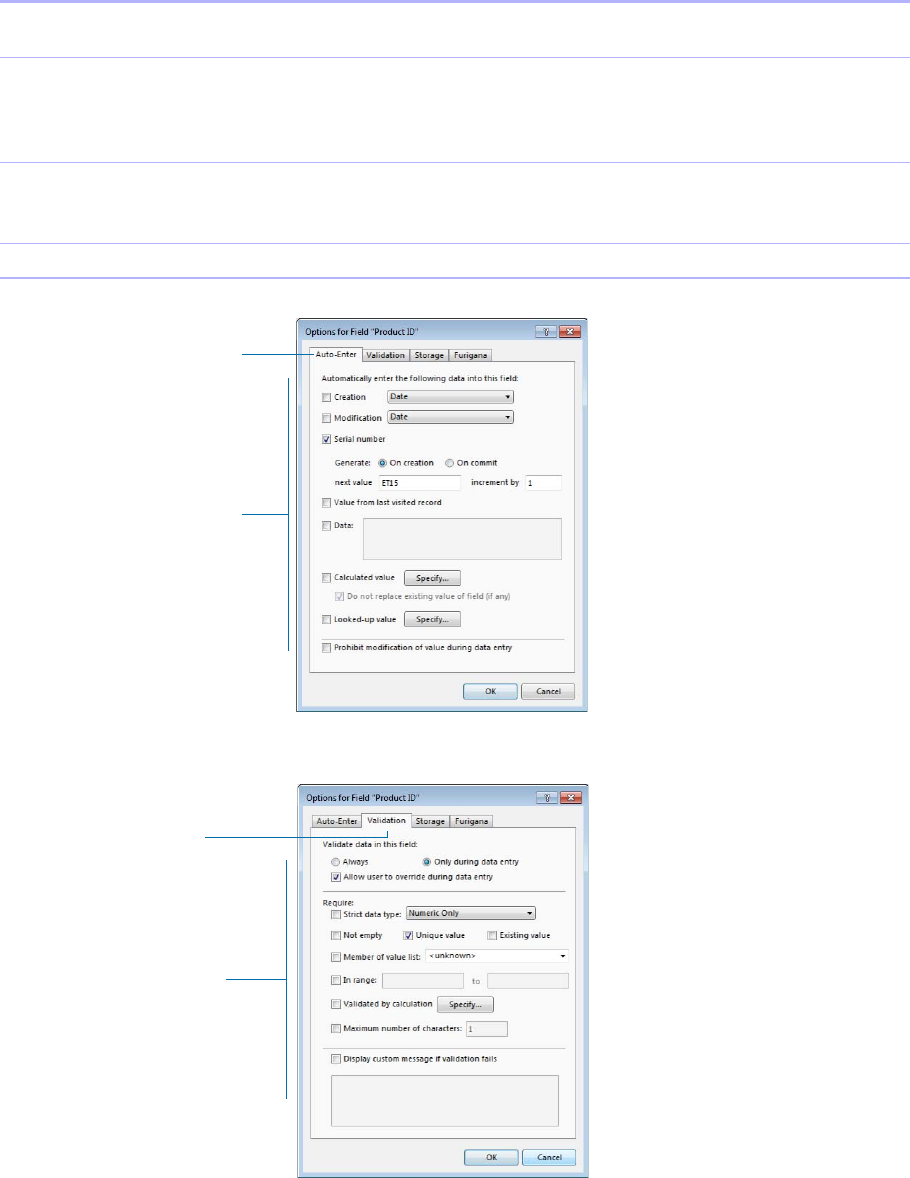Enable Maximum number of characters checkbox
Image resolution: width=910 pixels, height=1178 pixels.
point(335,1028)
